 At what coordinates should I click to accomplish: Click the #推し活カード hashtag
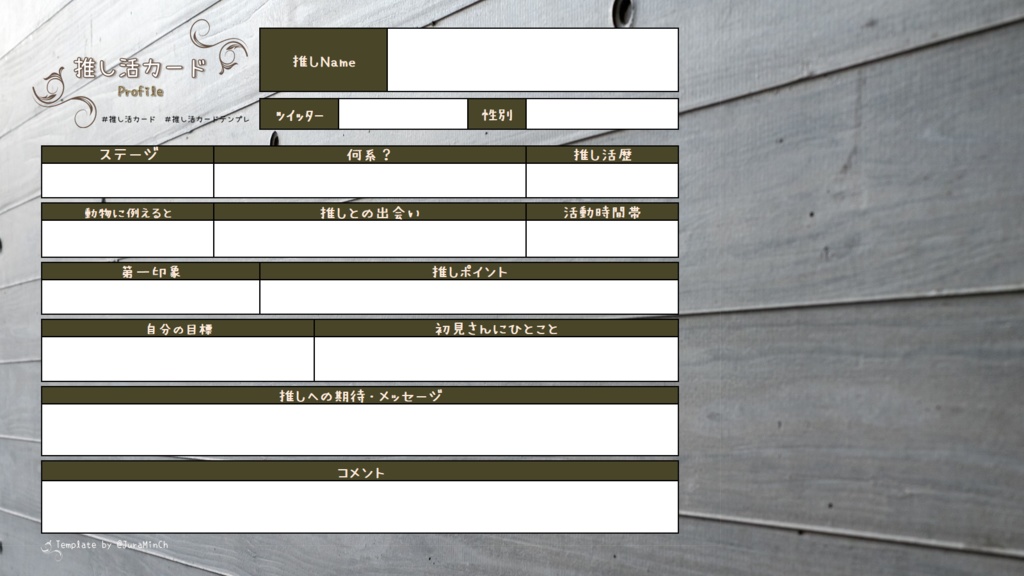129,120
